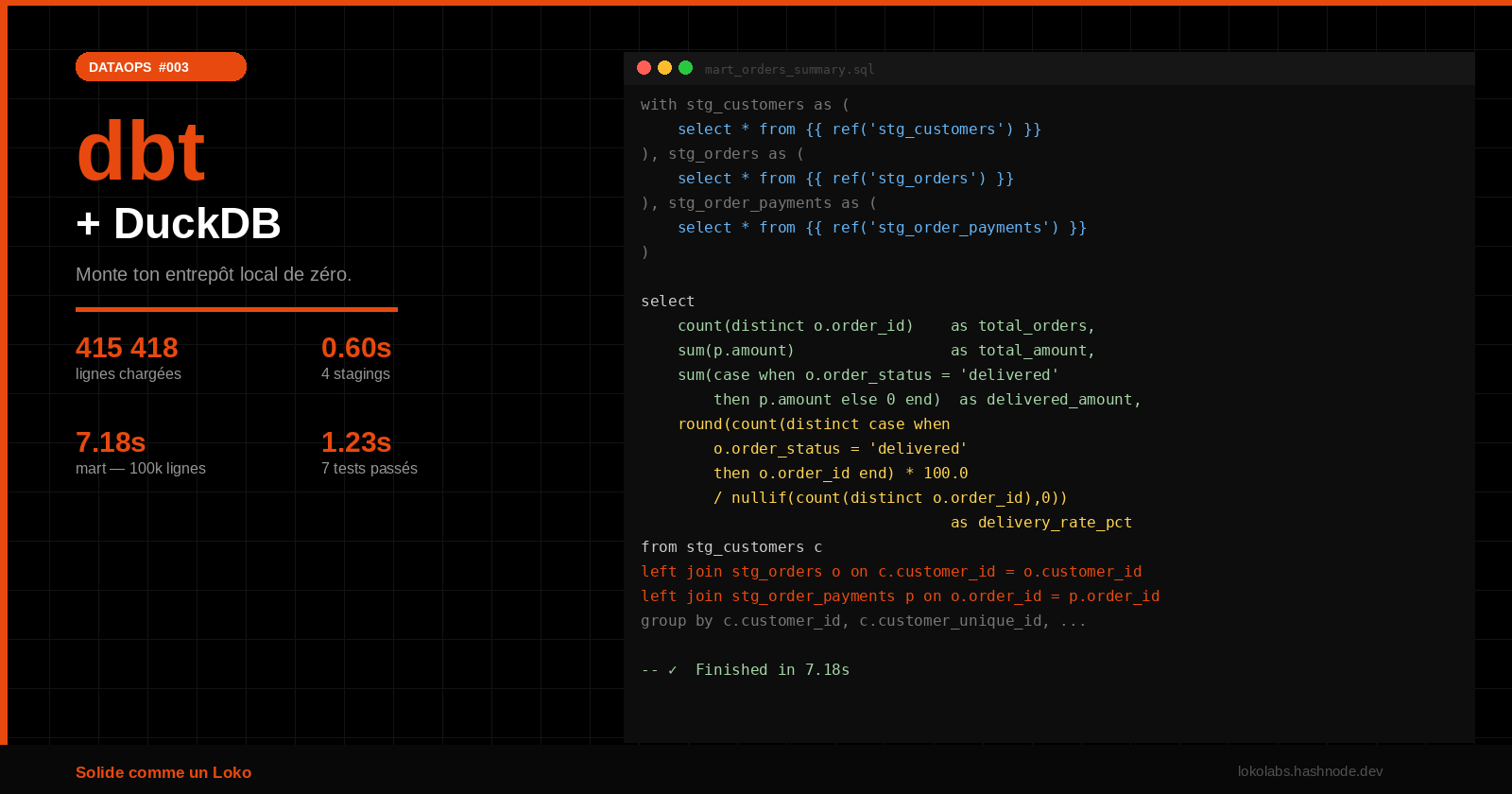Click the green maximize dot of code window

point(686,68)
